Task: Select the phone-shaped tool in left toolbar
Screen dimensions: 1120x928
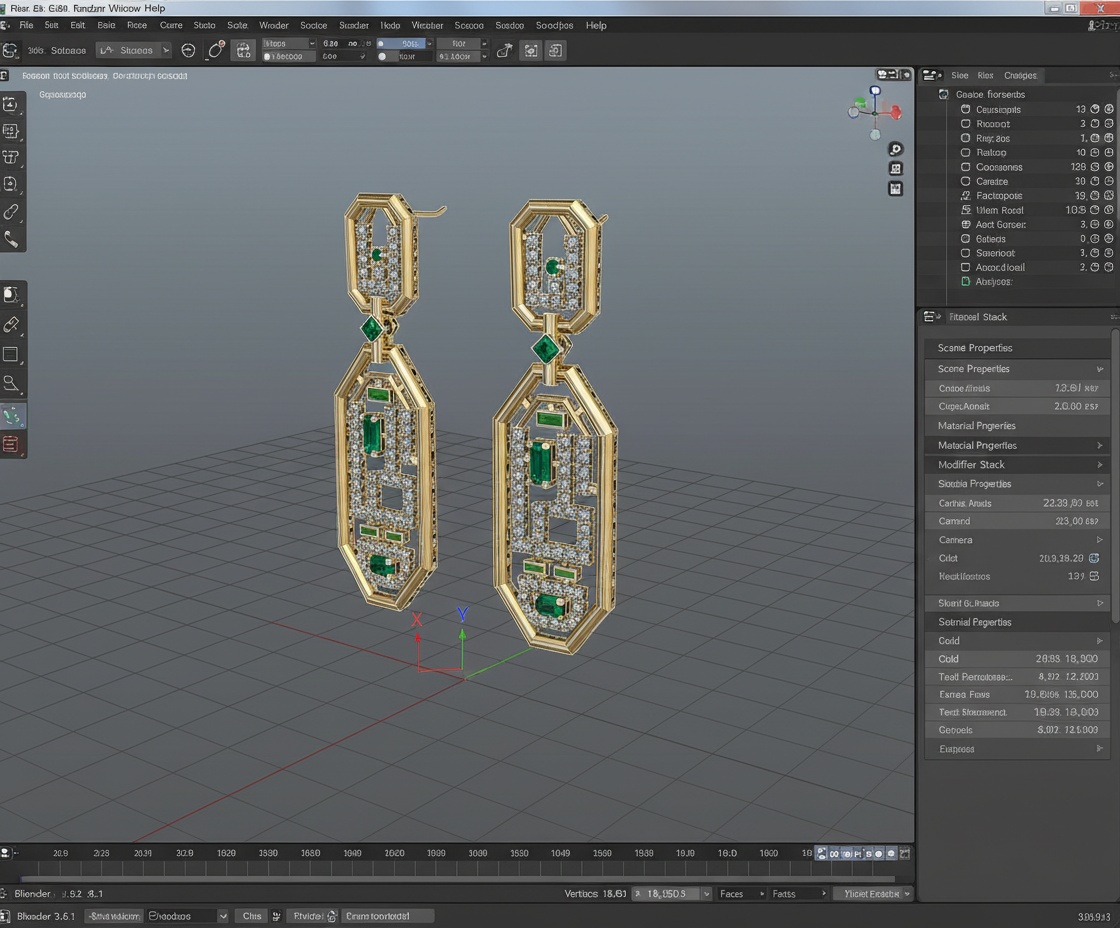Action: [12, 239]
